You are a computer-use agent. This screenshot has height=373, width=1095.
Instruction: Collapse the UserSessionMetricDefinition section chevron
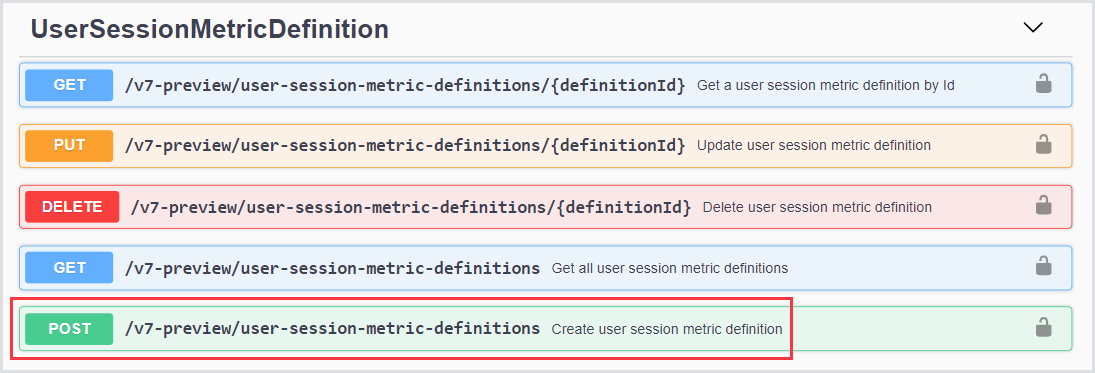pyautogui.click(x=1032, y=27)
